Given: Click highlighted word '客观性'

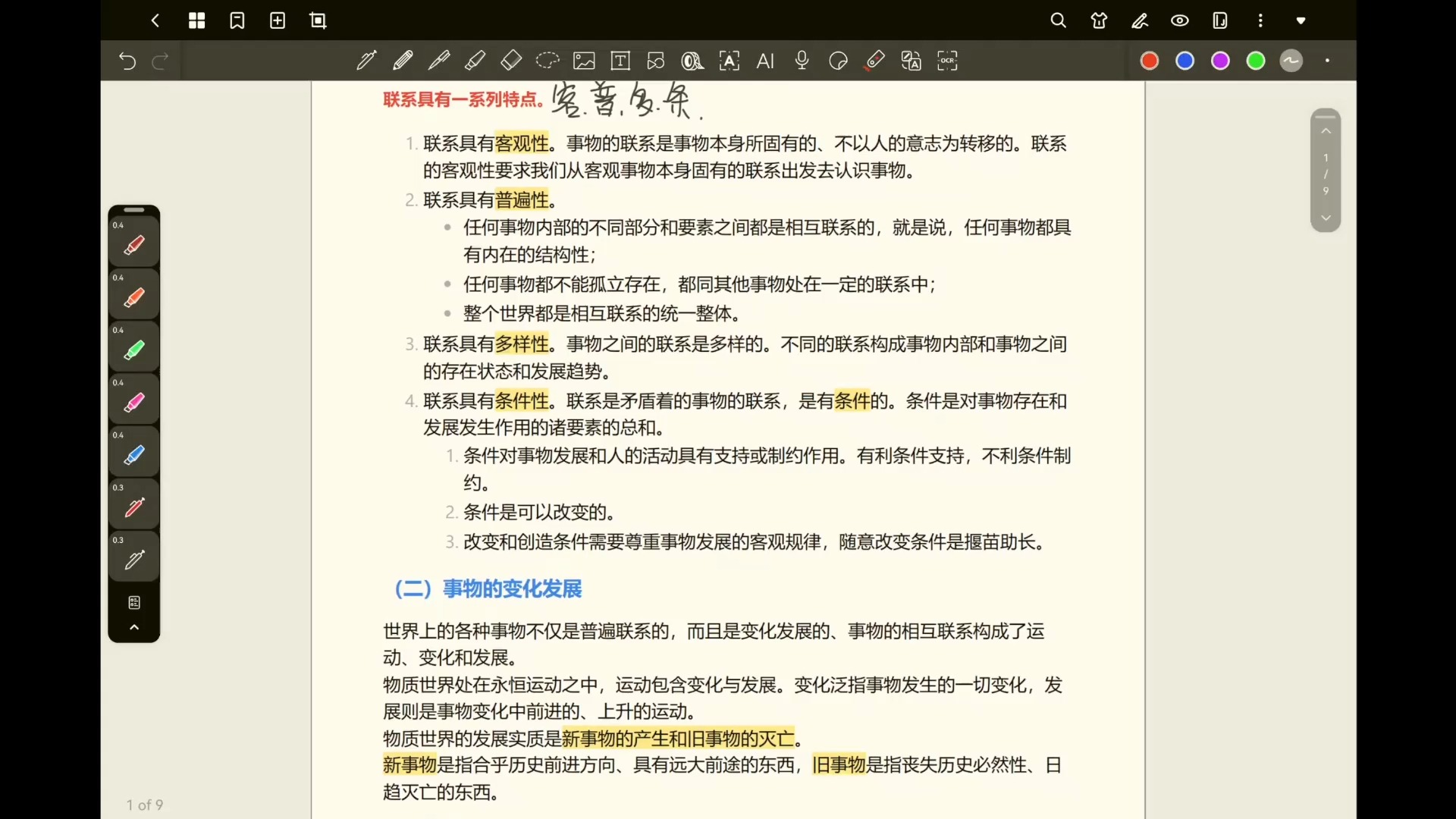Looking at the screenshot, I should [522, 143].
